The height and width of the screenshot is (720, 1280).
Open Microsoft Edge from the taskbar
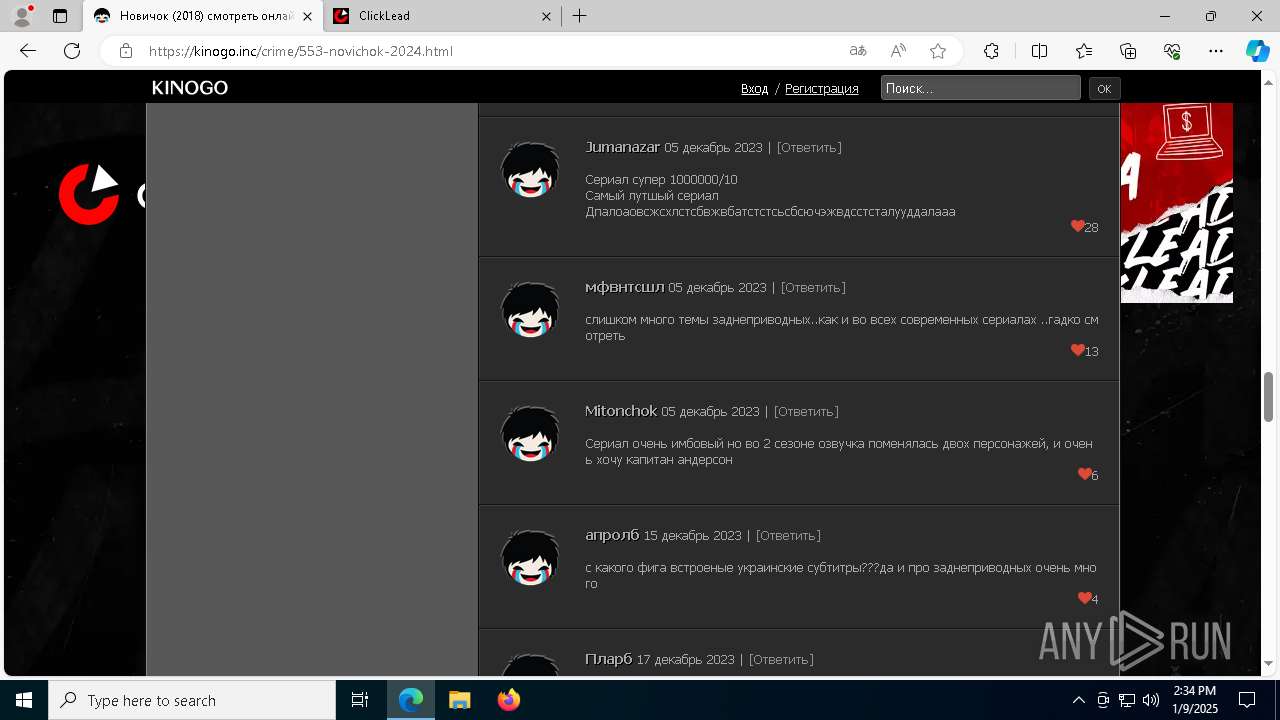[x=411, y=700]
